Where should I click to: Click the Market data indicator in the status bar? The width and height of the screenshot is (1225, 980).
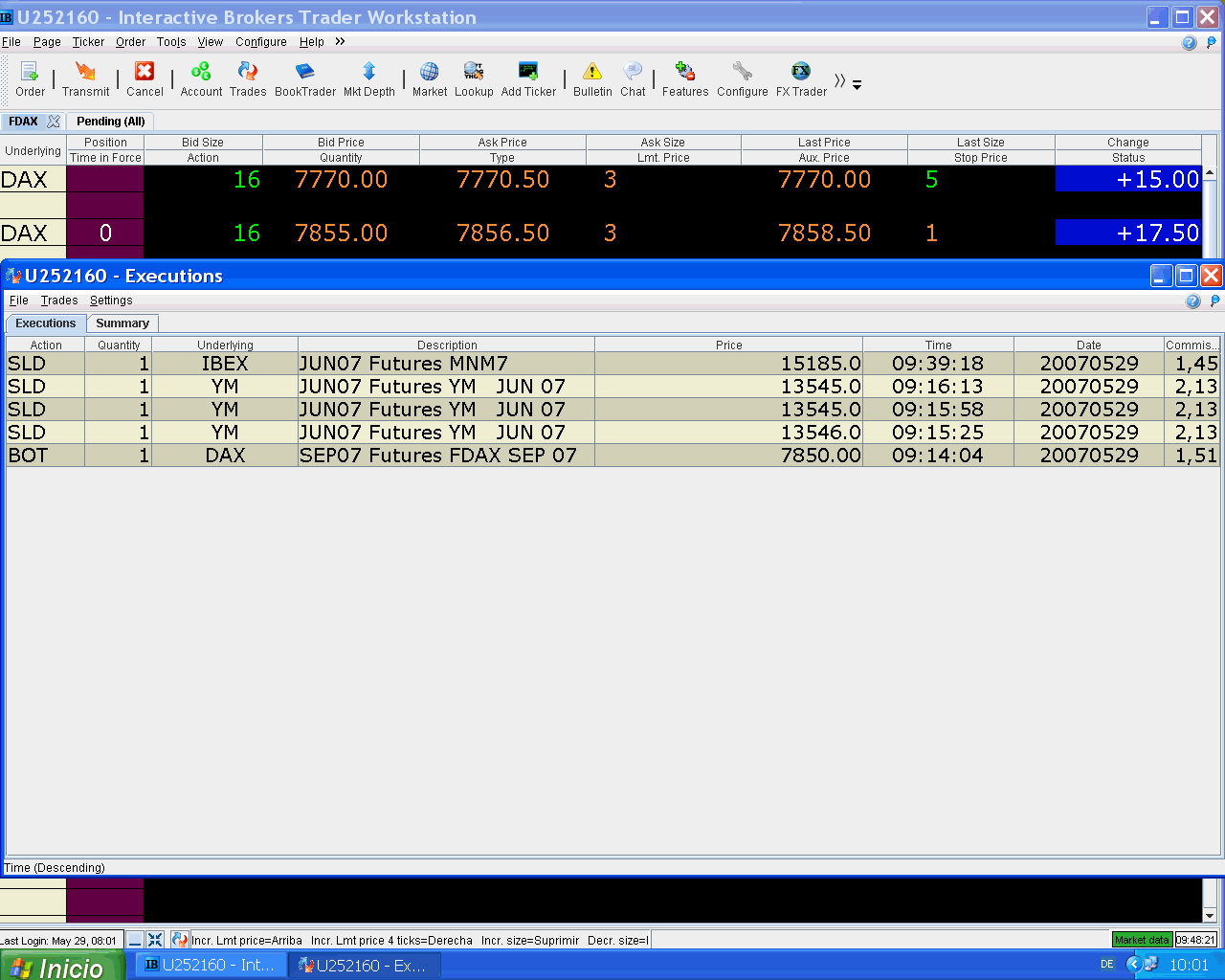(1142, 940)
